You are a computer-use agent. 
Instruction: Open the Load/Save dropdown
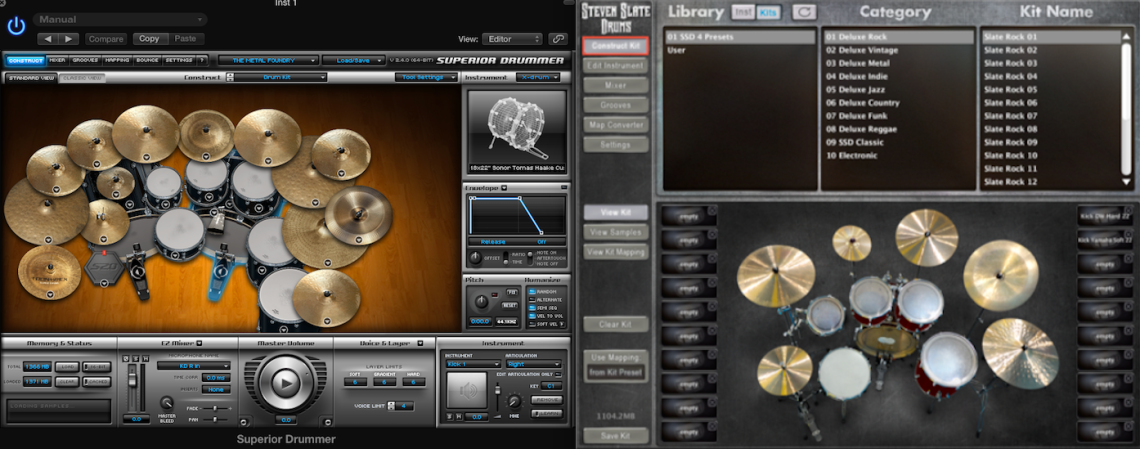coord(354,60)
